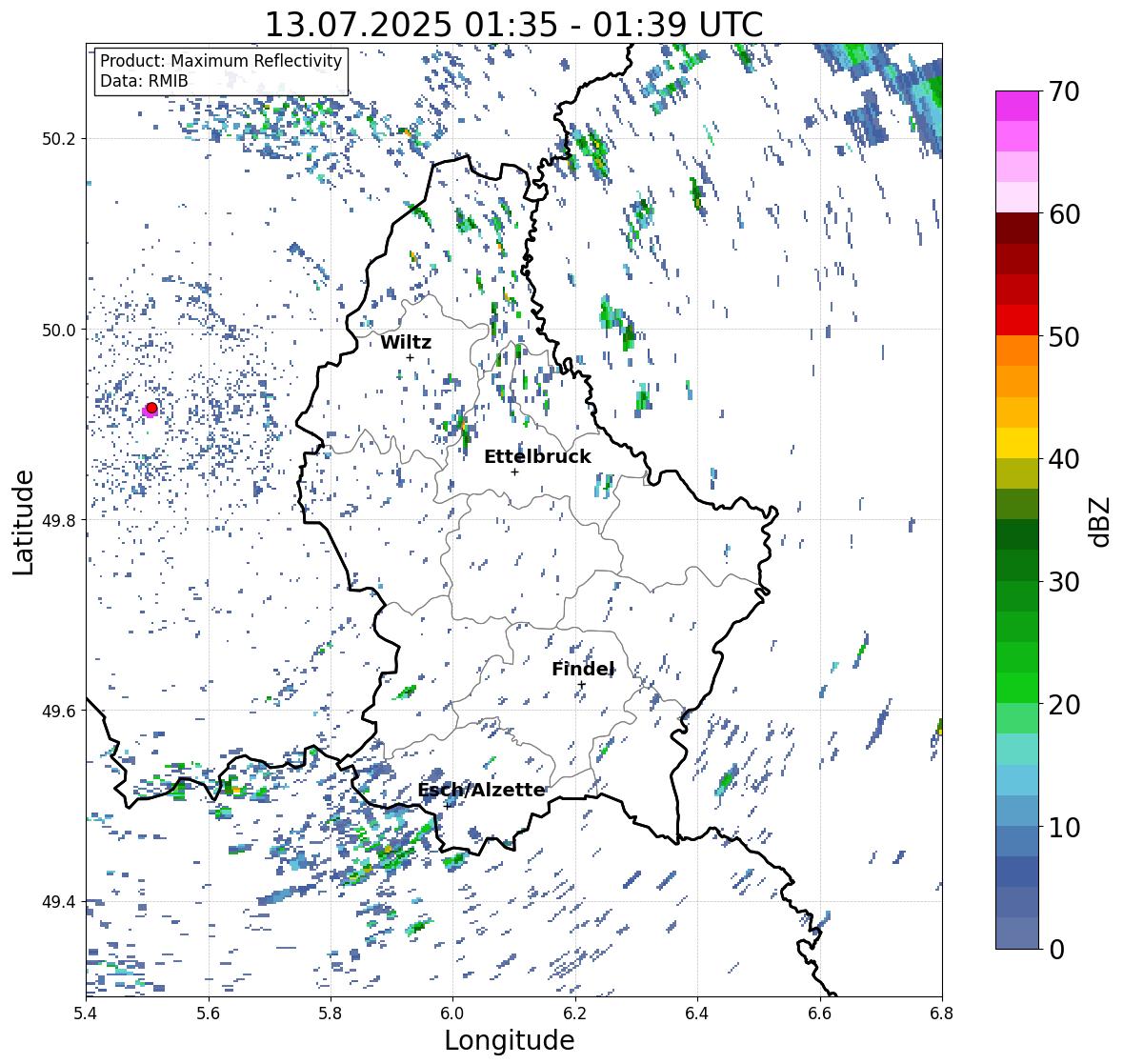This screenshot has height=1064, width=1123.
Task: Click the plus marker below Wiltz
Action: coord(410,357)
